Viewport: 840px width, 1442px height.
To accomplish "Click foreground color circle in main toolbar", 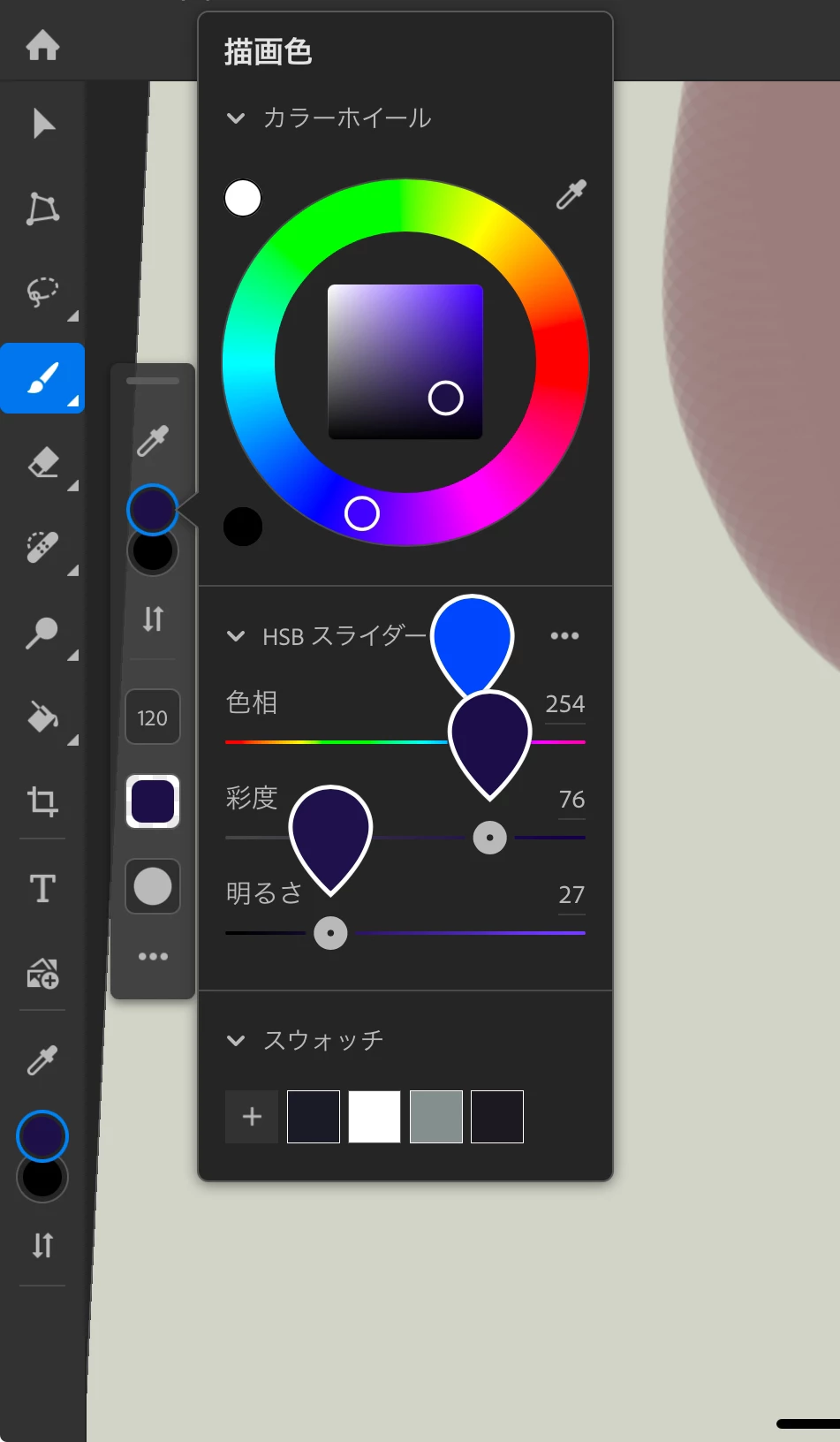I will point(42,1135).
